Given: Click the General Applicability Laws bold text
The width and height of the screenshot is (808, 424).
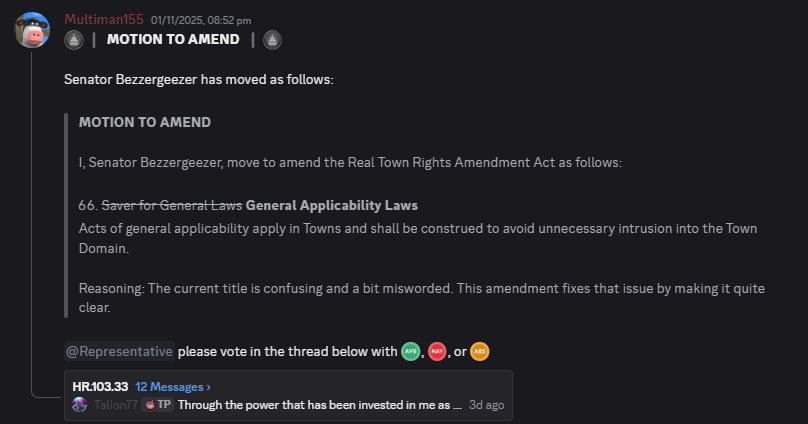Looking at the screenshot, I should coord(331,205).
